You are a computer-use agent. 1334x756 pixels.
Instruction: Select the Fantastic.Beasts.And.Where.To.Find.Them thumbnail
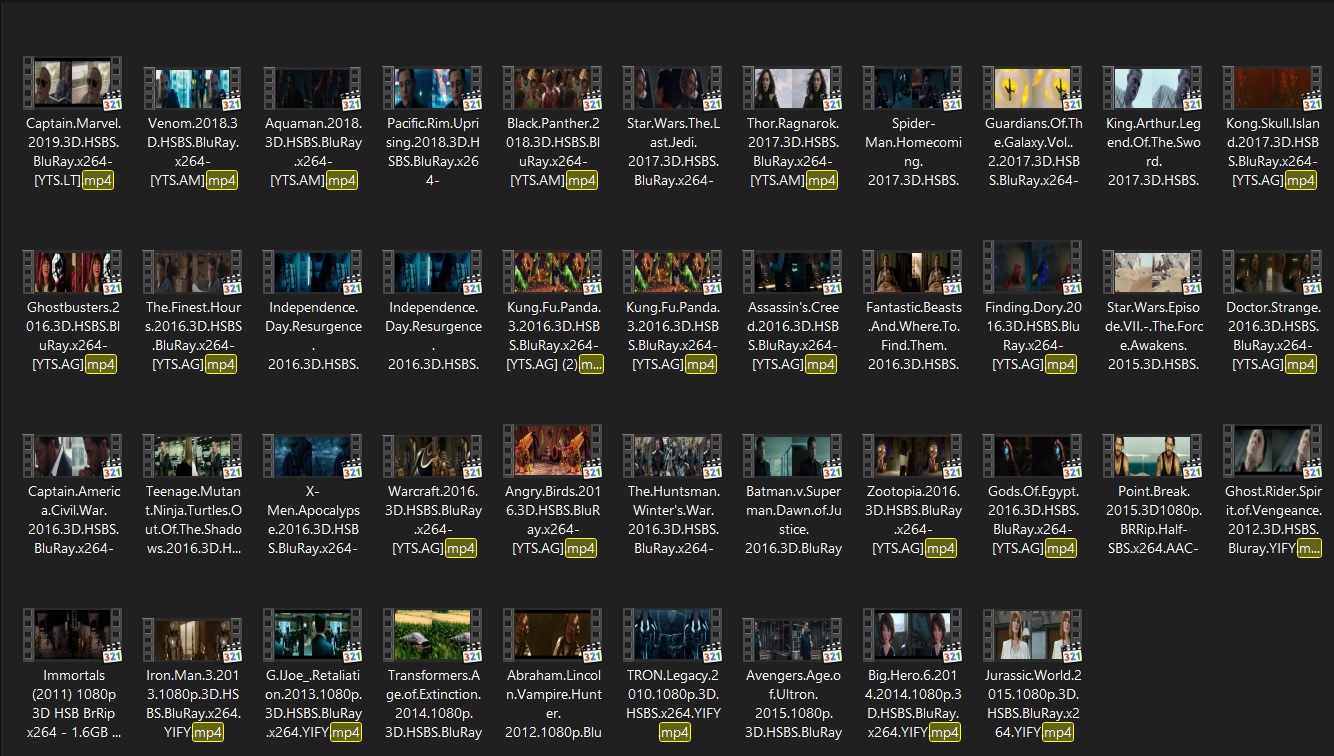[x=912, y=272]
